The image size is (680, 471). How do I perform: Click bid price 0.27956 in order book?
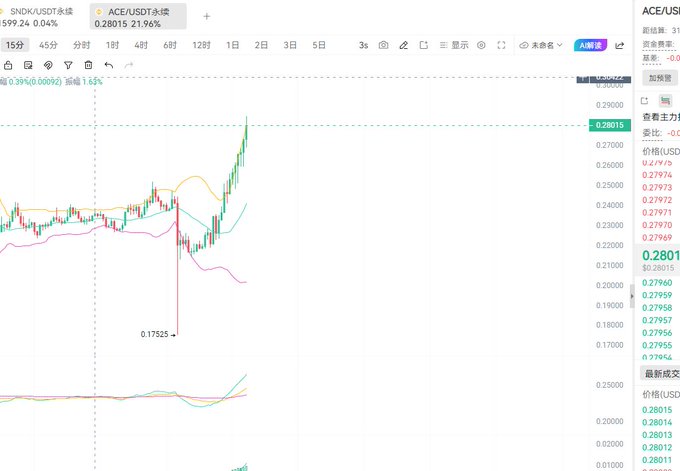point(657,333)
